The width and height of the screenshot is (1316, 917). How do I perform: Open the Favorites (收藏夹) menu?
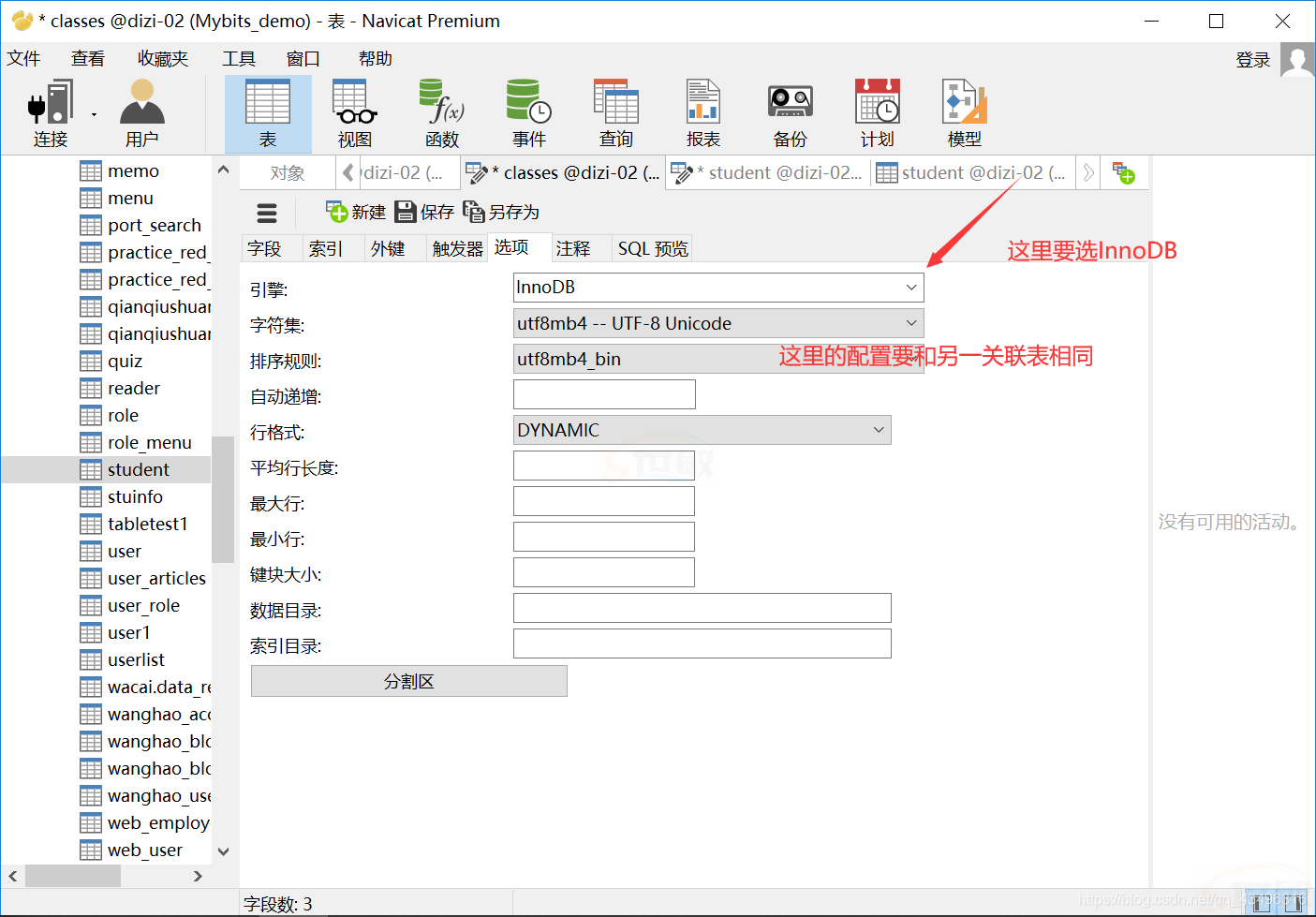click(163, 58)
